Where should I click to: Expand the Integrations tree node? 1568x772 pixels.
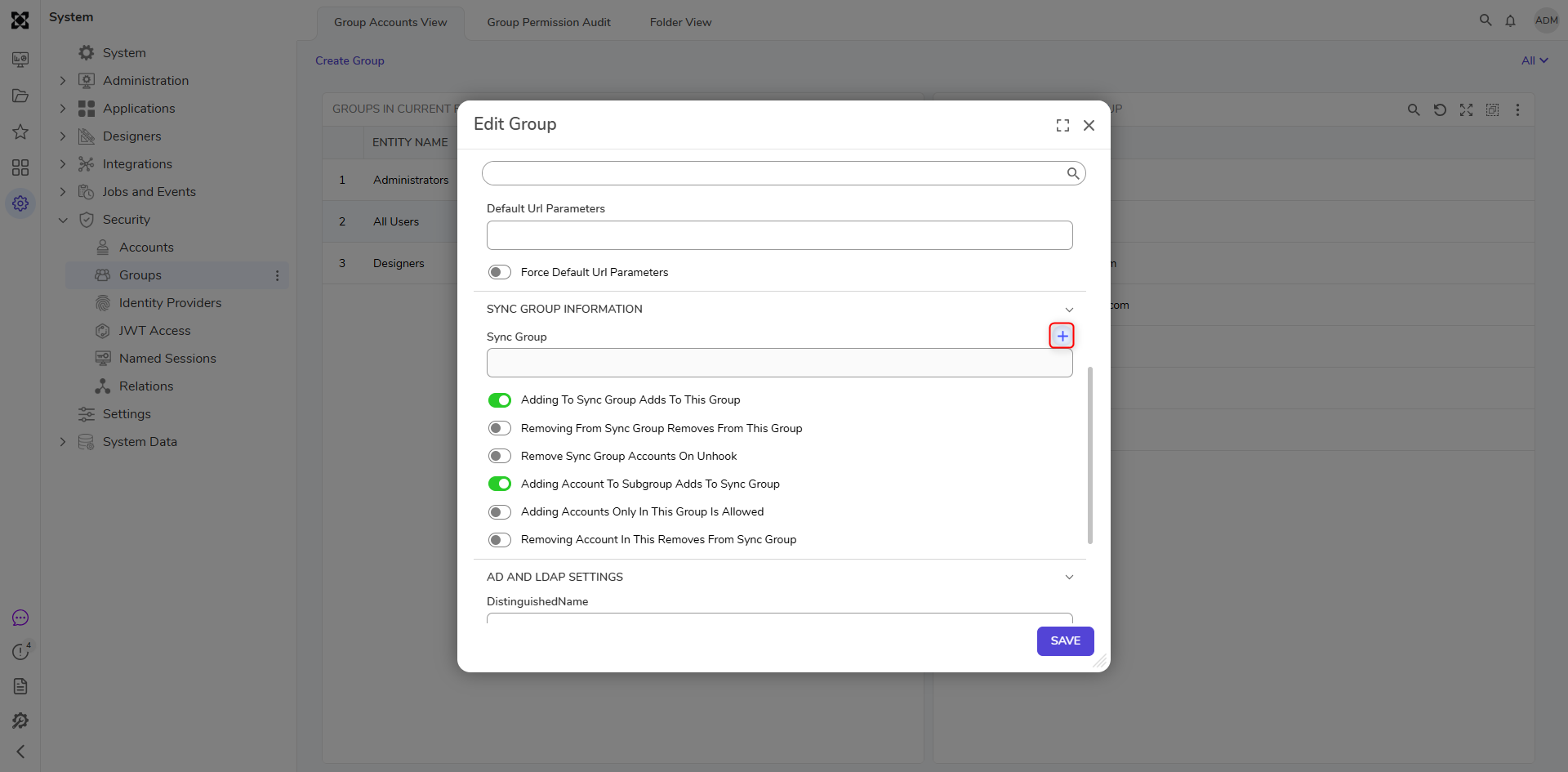coord(63,164)
